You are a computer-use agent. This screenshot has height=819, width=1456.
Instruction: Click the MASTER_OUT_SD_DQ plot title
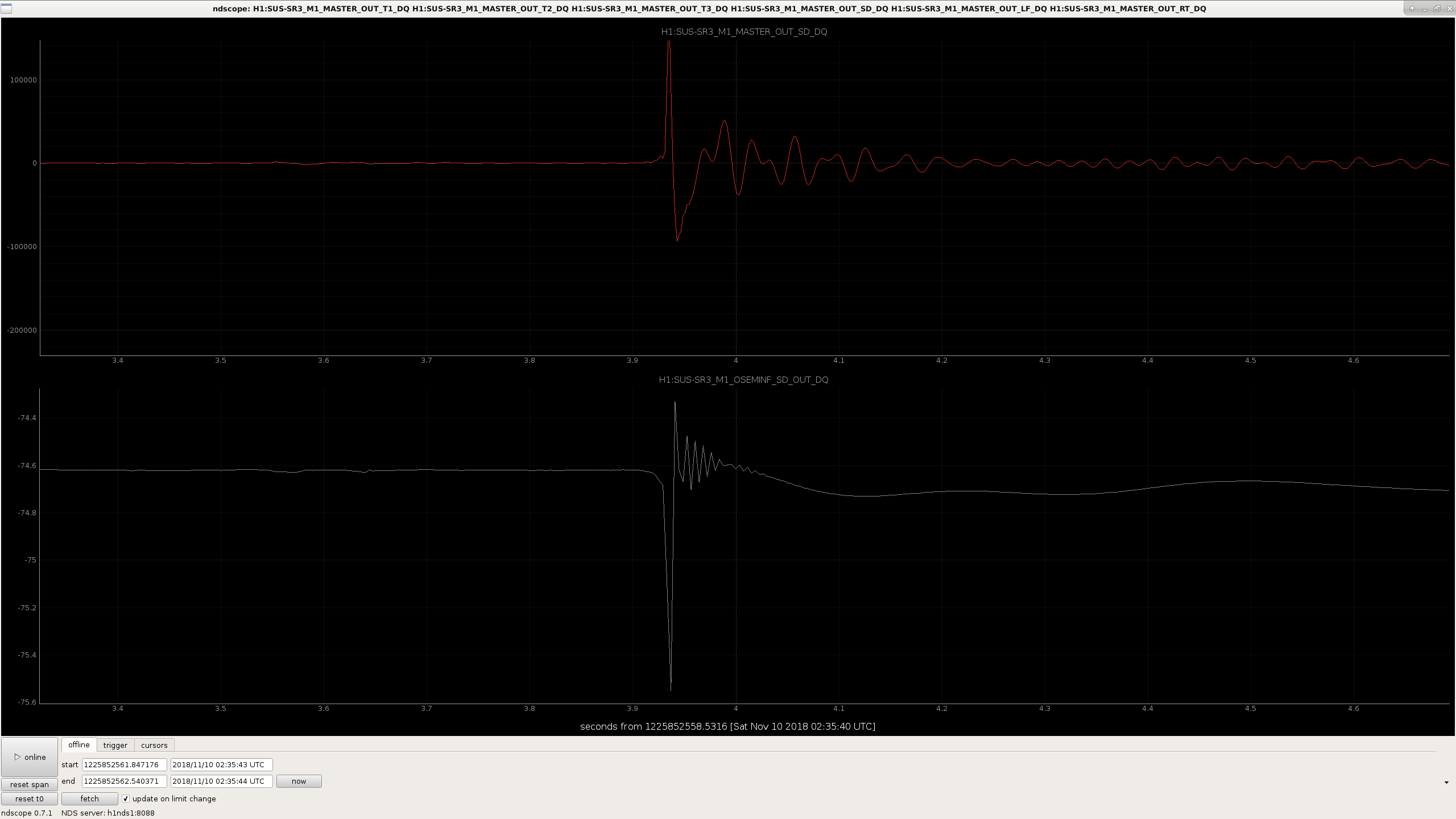(744, 32)
